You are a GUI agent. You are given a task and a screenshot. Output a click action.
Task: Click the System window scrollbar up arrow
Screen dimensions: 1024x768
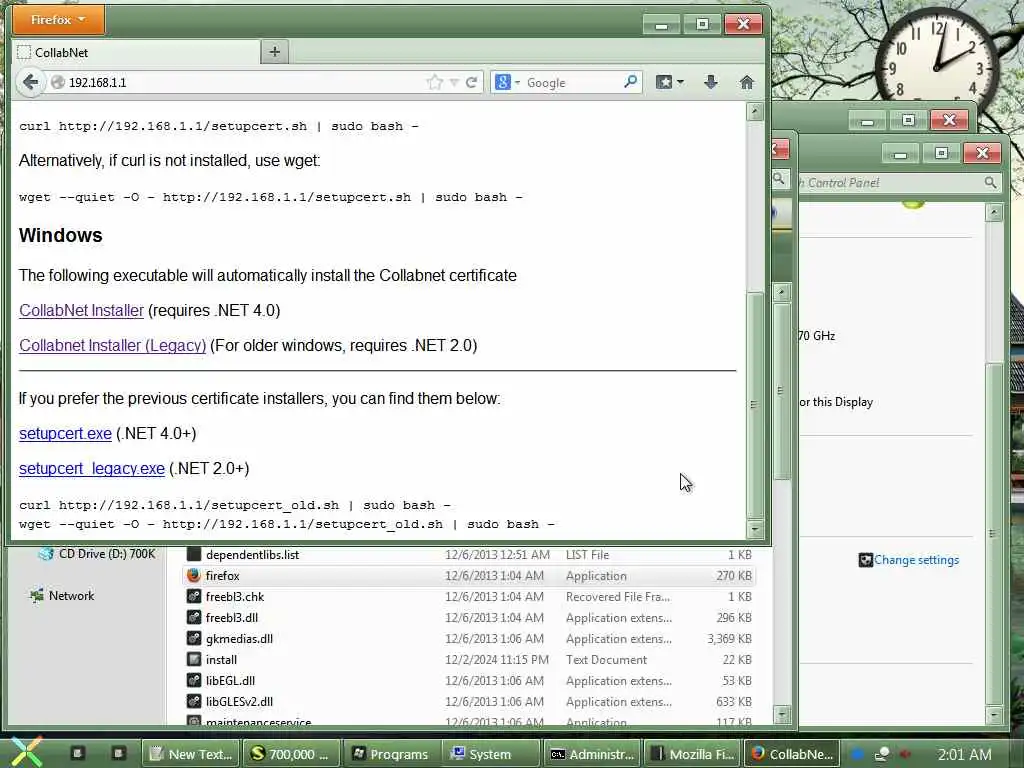click(x=993, y=212)
